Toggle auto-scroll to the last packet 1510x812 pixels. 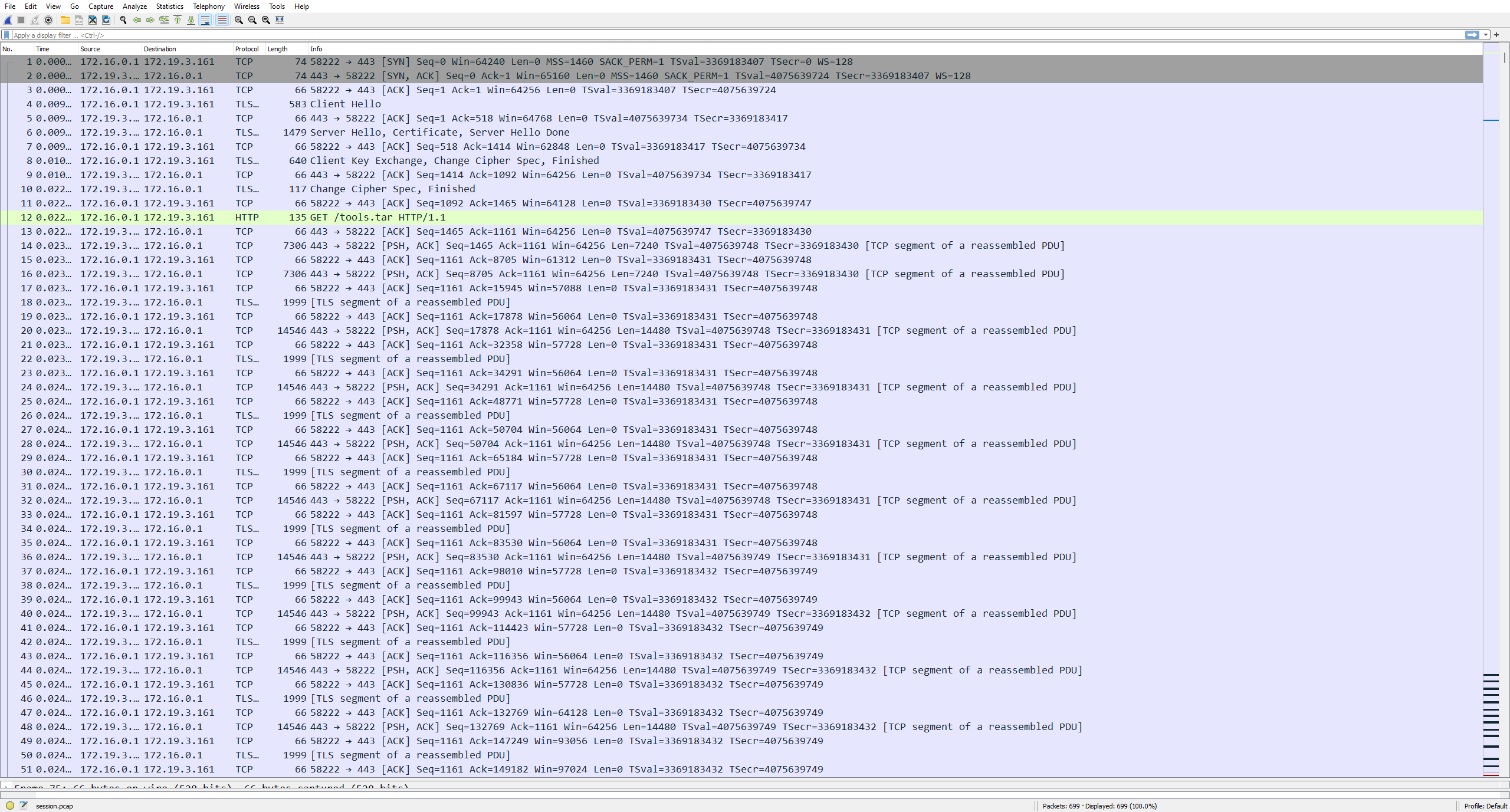(205, 20)
